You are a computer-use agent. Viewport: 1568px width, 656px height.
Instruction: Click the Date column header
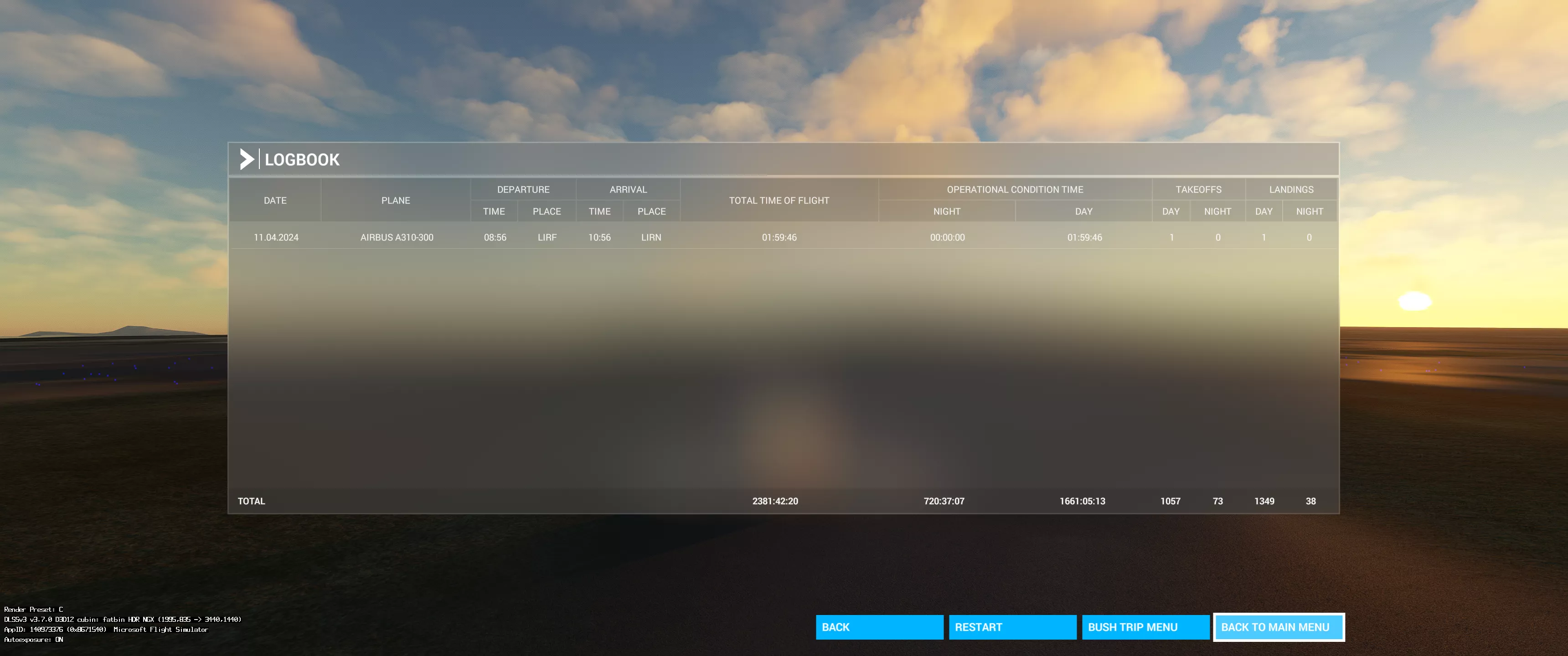pyautogui.click(x=275, y=200)
